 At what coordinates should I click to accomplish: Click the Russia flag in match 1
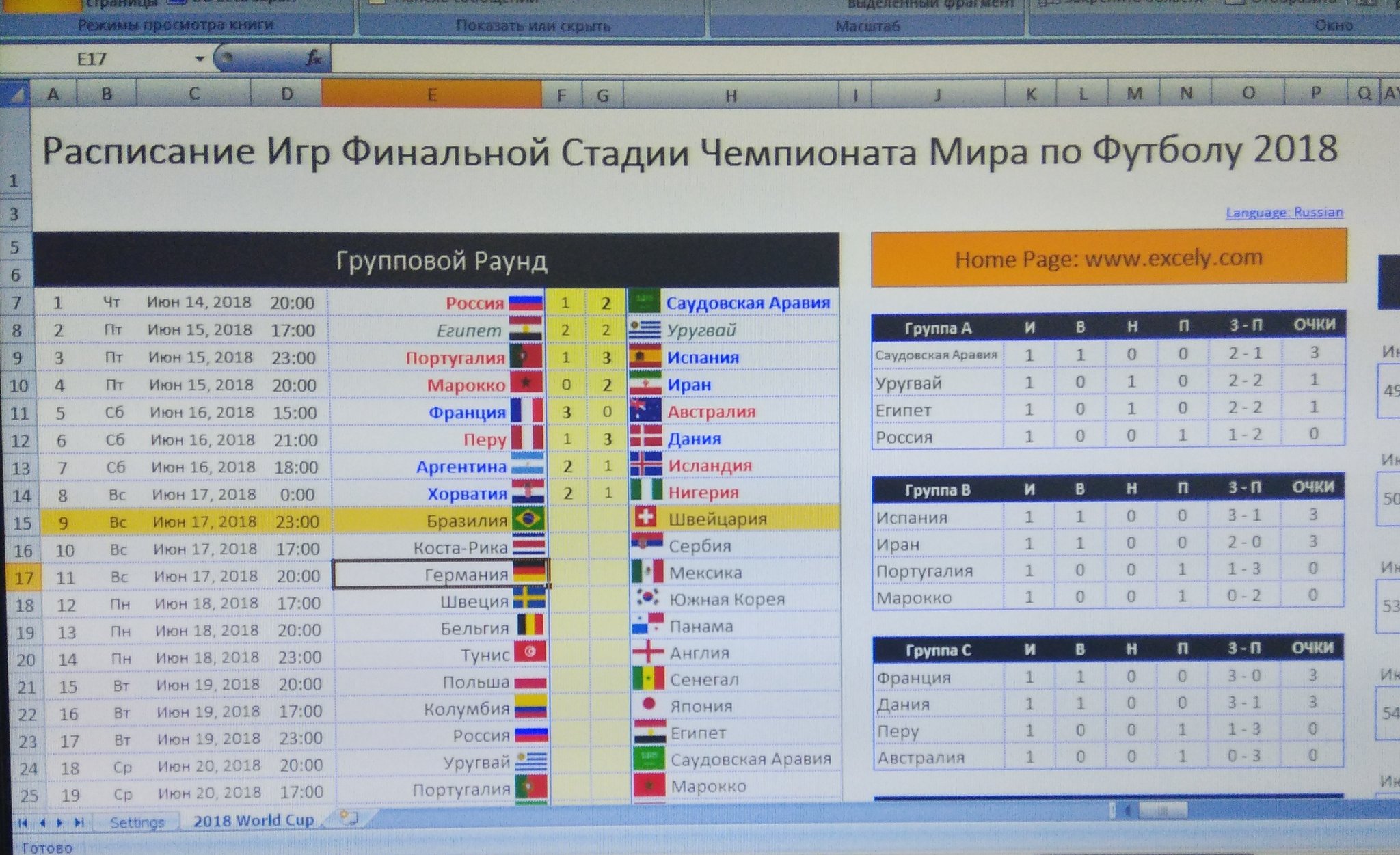(x=525, y=304)
